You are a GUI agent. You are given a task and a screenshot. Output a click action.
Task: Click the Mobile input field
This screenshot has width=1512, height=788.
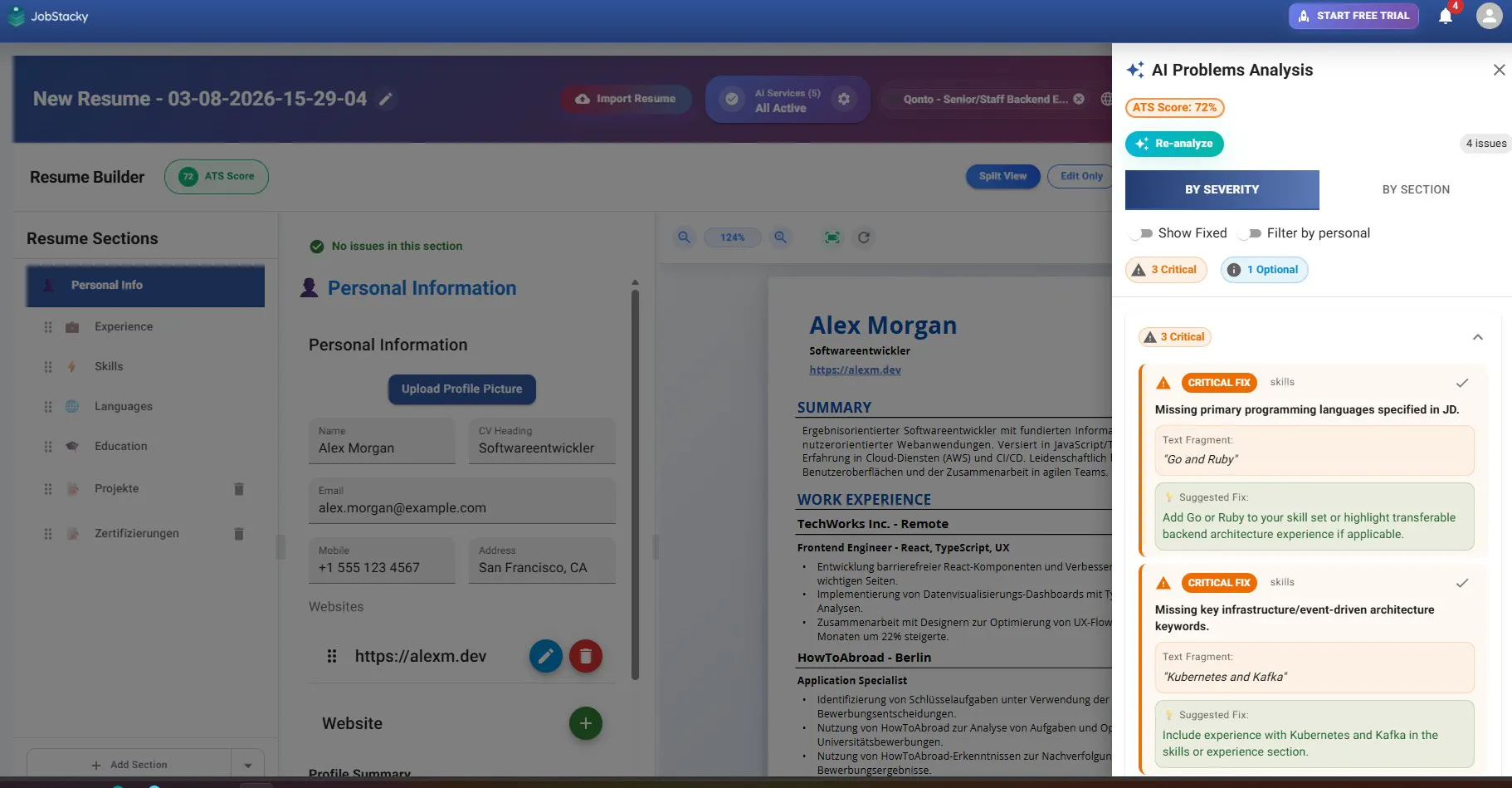(x=382, y=560)
